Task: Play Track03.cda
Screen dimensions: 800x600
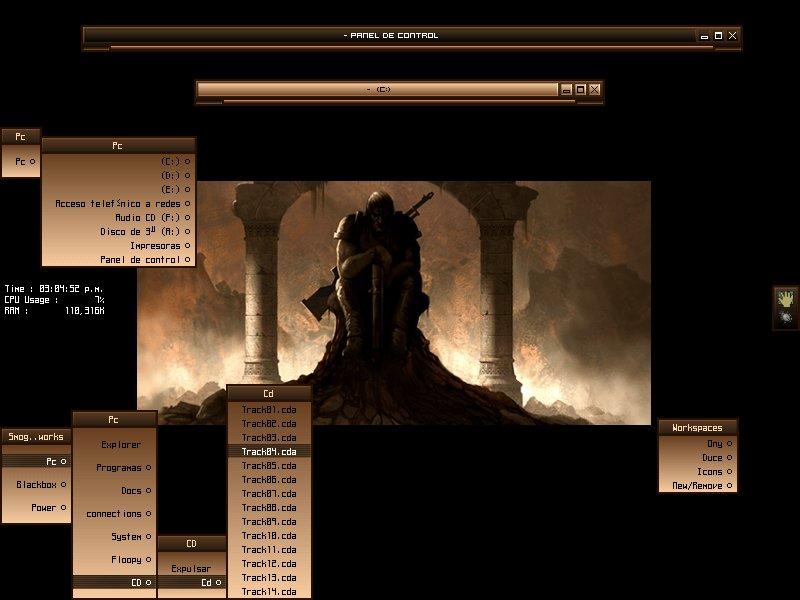Action: point(269,437)
